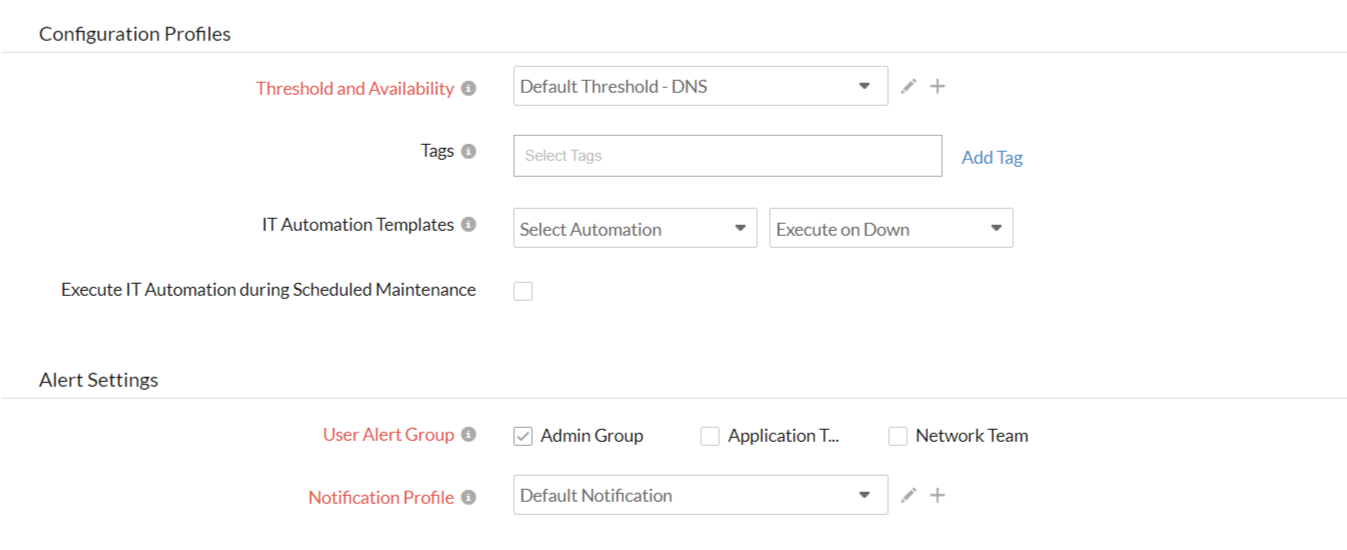Click the Alert Settings section heading
Image resolution: width=1347 pixels, height=550 pixels.
pos(99,380)
